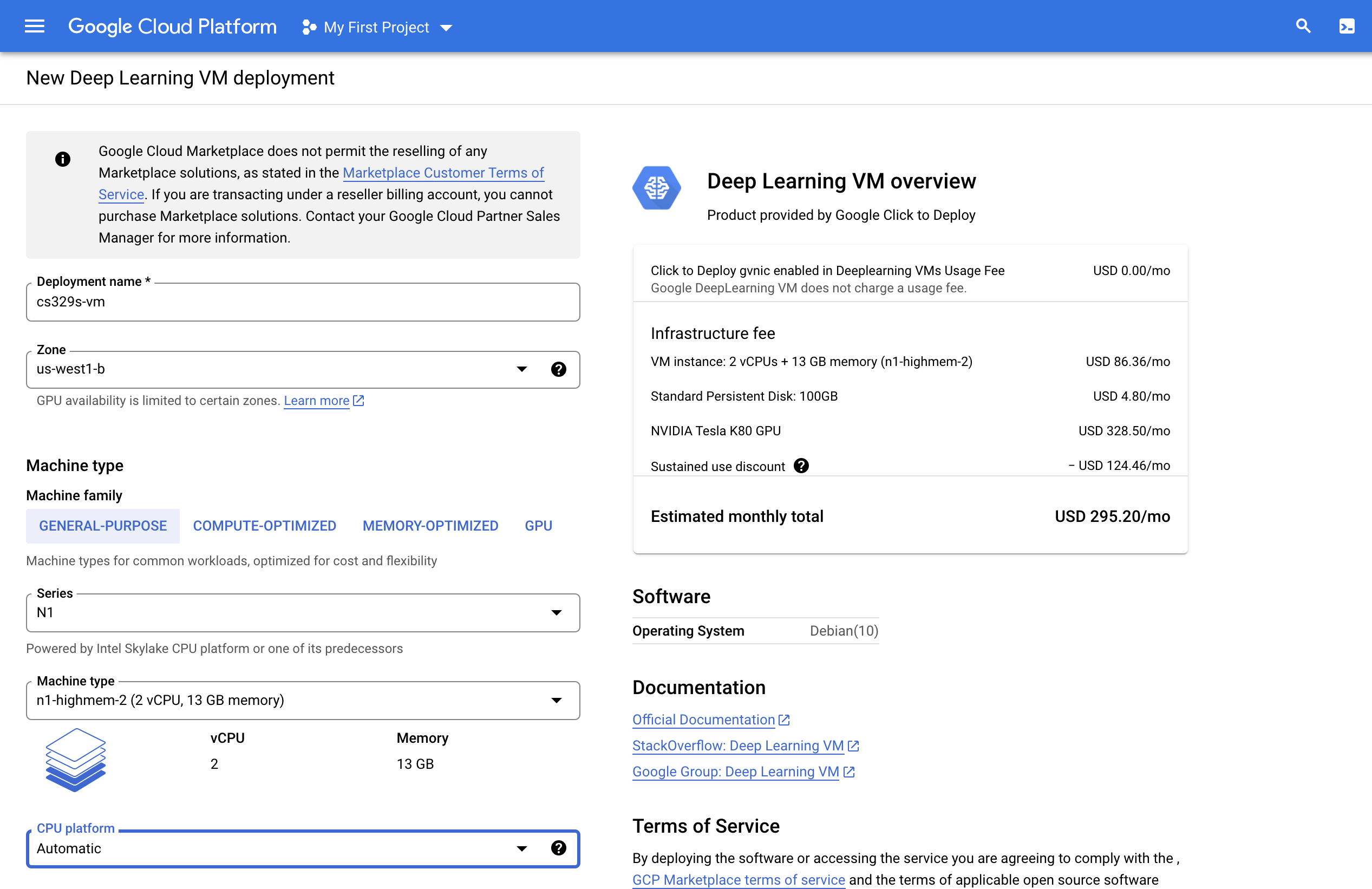Click the info icon in notice box

(63, 159)
